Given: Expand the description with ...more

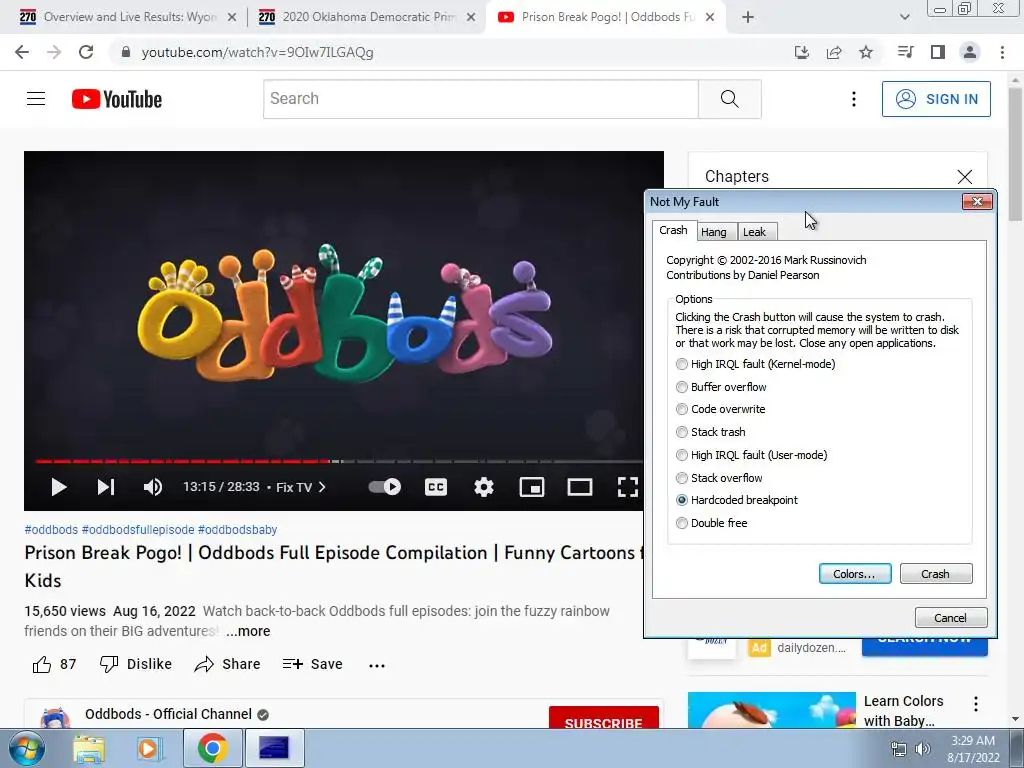Looking at the screenshot, I should click(x=248, y=632).
